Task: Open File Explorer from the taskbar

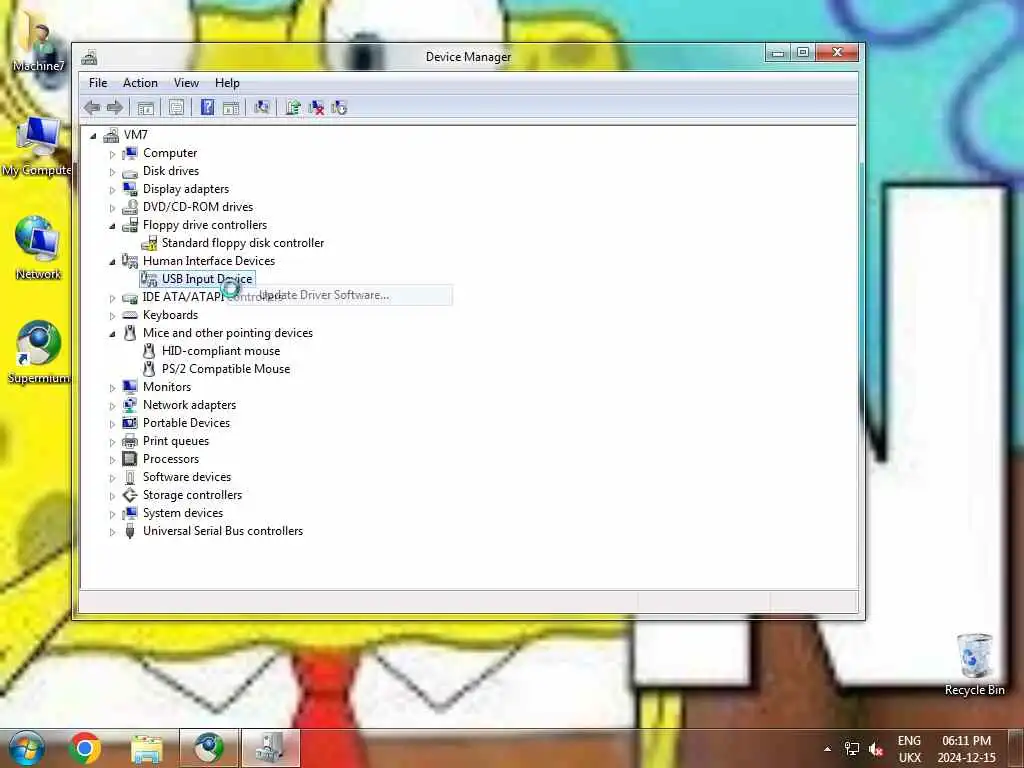Action: (x=147, y=748)
